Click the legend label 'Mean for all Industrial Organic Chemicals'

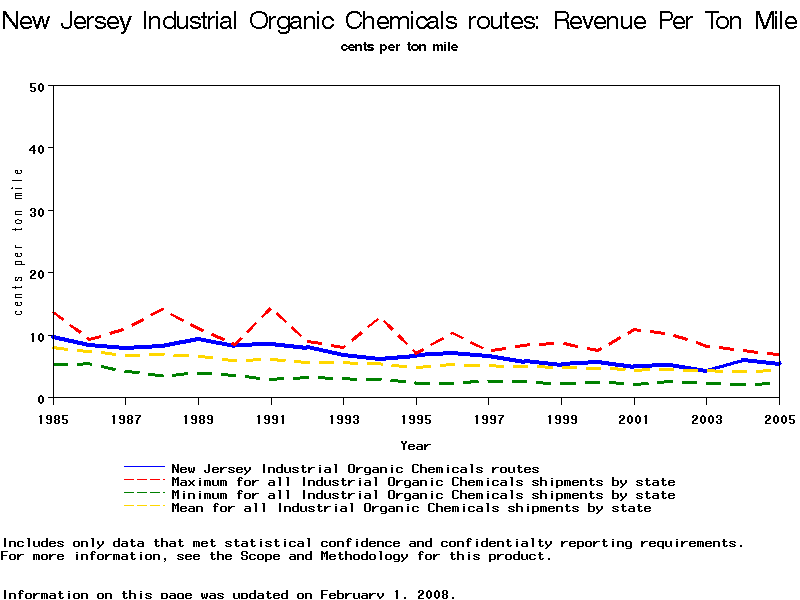click(x=411, y=508)
